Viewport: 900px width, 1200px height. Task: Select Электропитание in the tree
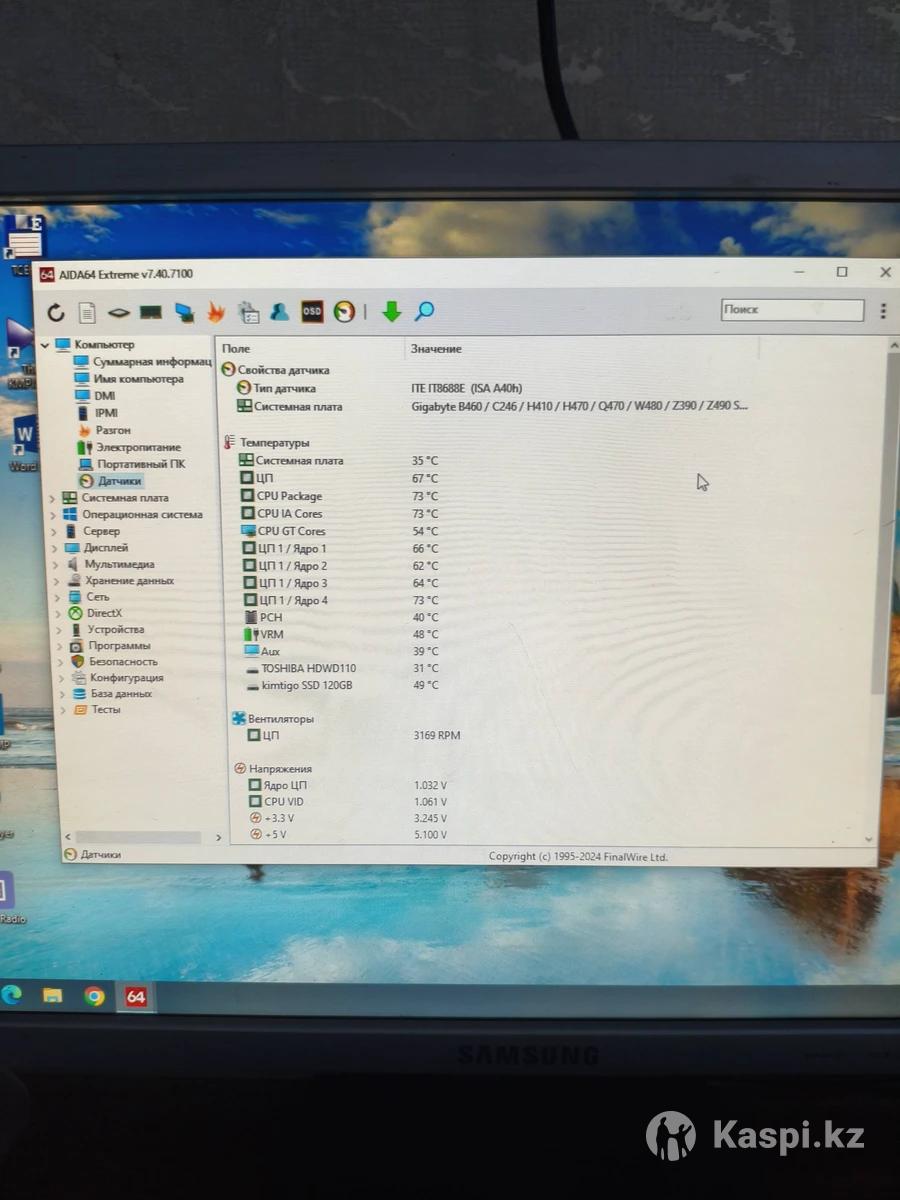tap(138, 447)
